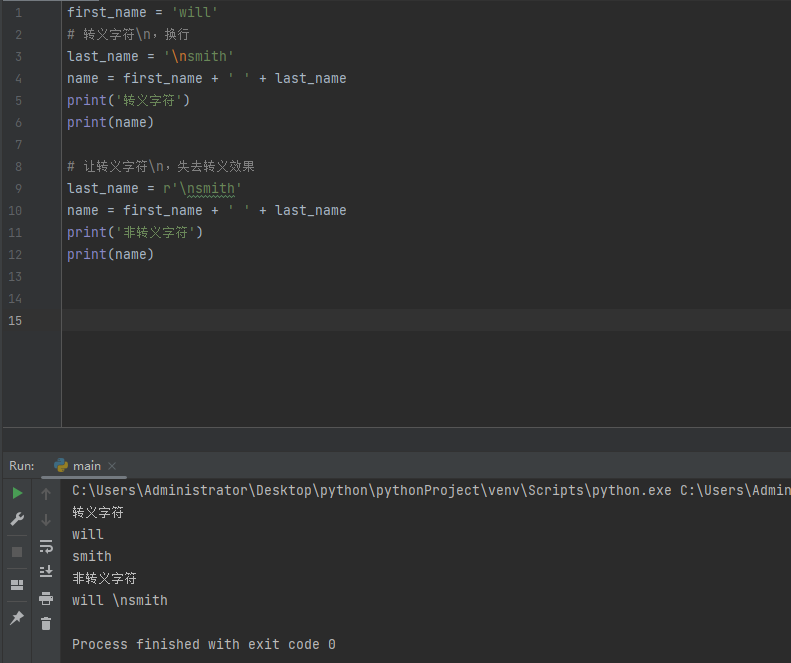Click the green Rerun main button

tap(17, 493)
